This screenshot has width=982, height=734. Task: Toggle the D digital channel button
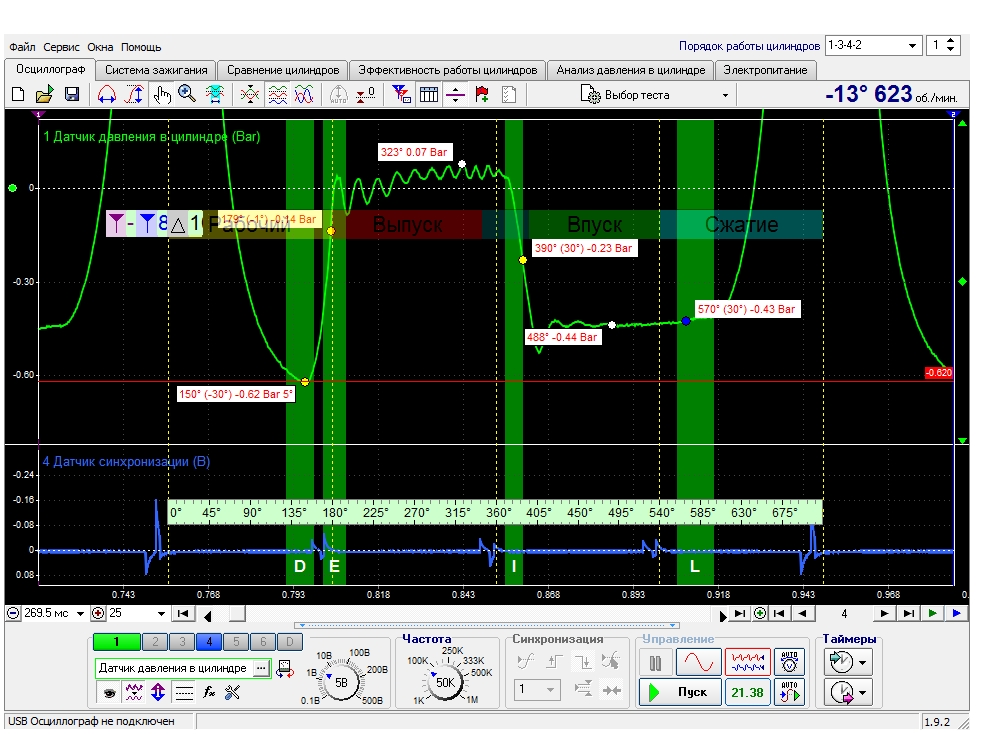[x=289, y=641]
